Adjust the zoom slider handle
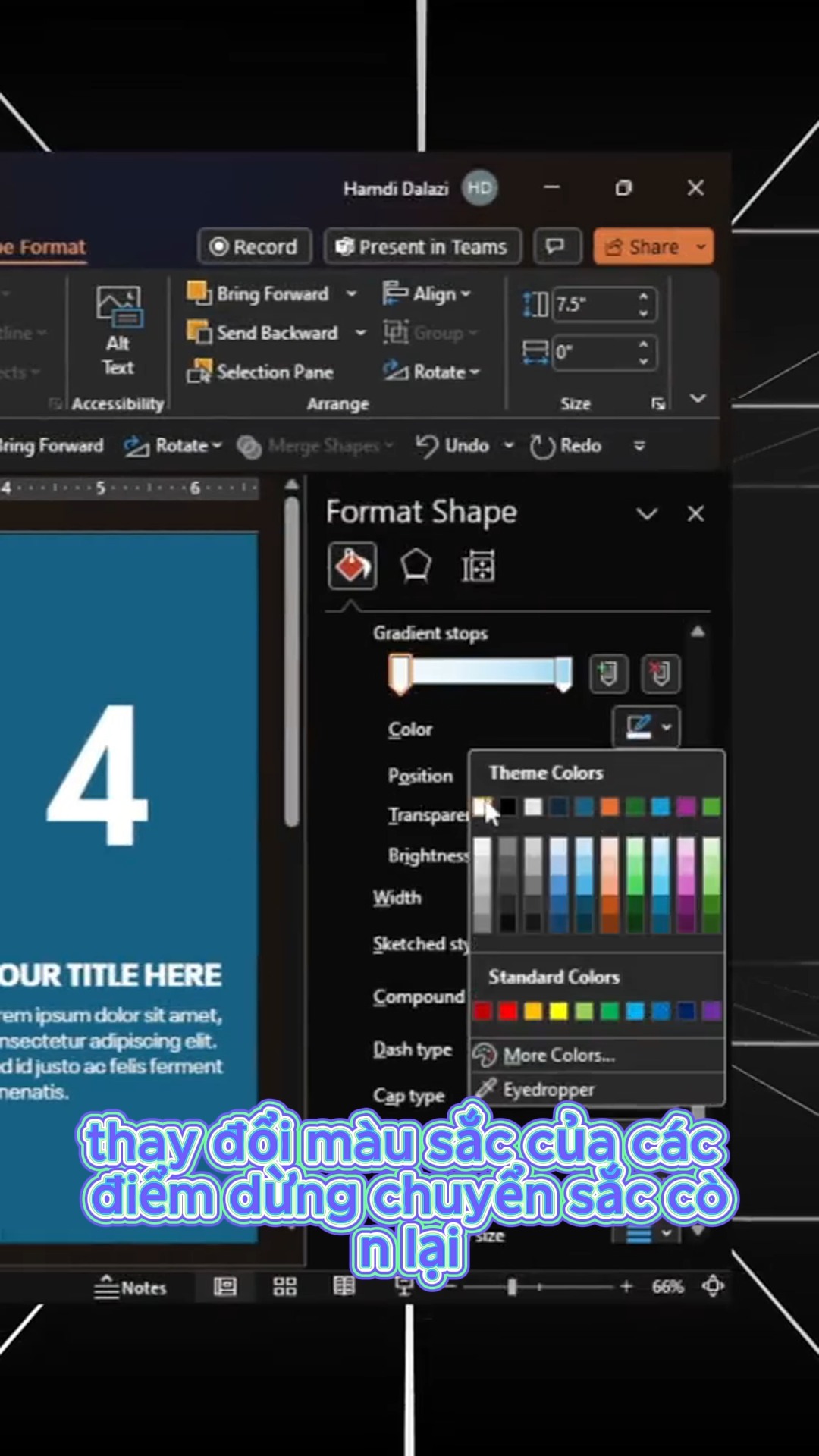 point(512,1286)
